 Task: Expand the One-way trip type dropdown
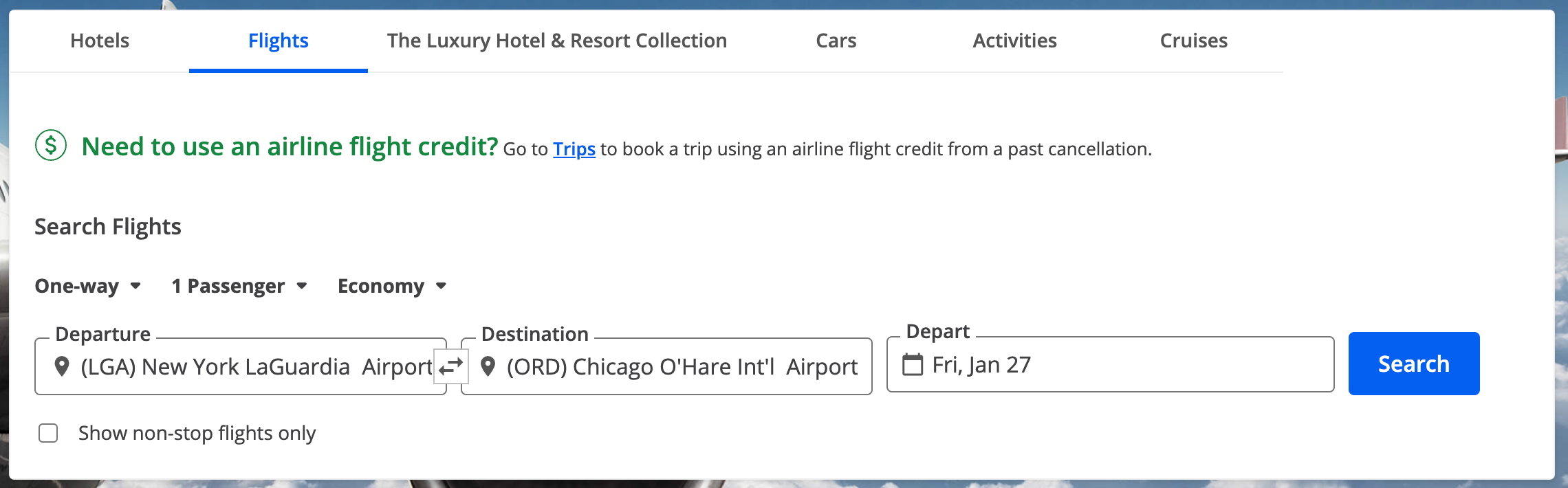pos(88,286)
